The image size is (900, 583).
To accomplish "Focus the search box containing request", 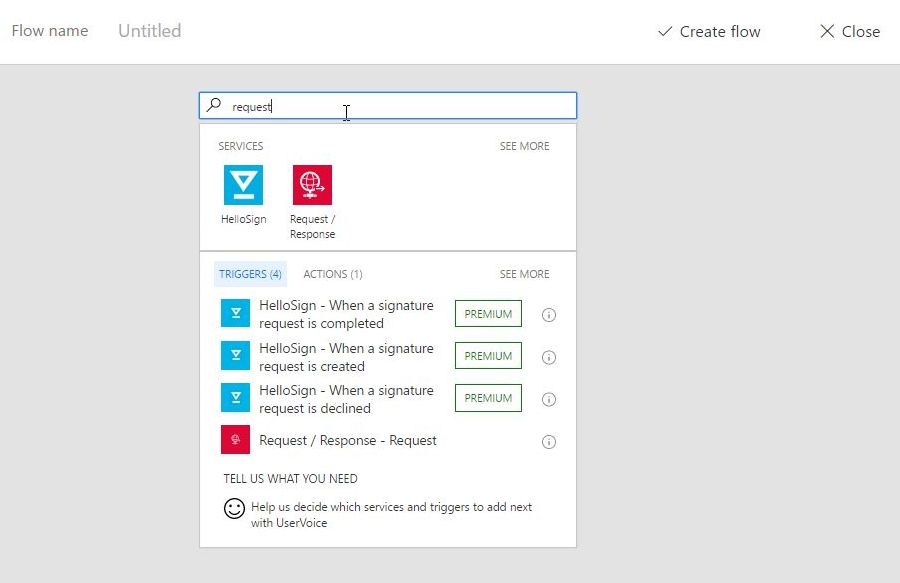I will pos(400,106).
